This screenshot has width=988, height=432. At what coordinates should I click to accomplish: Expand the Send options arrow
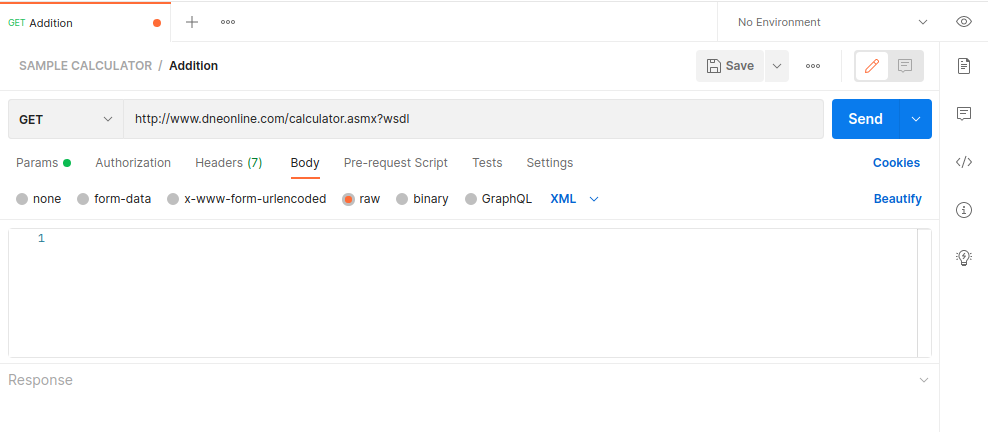click(x=916, y=119)
